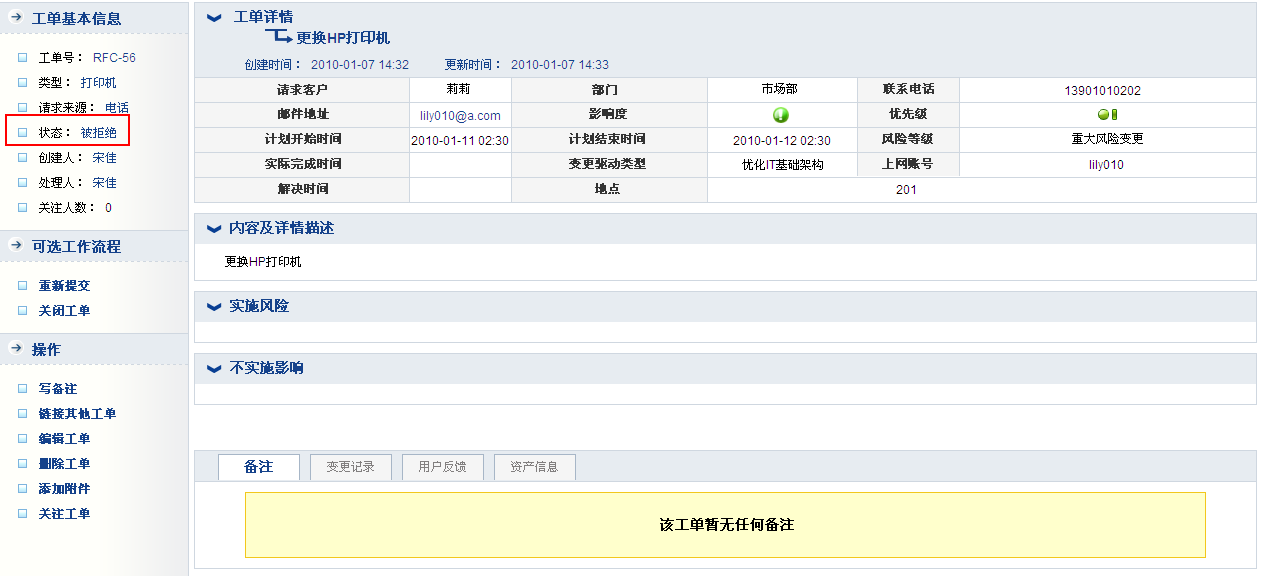Select the 资产信息 tab
Image resolution: width=1261 pixels, height=576 pixels.
tap(534, 467)
